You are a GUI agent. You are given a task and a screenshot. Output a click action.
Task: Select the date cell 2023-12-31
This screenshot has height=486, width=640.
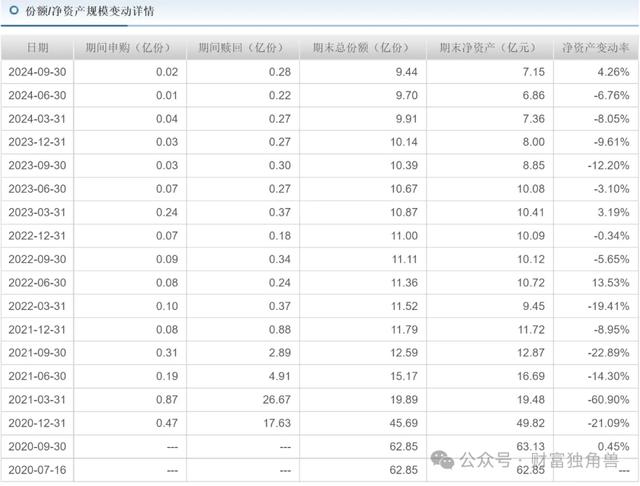[x=37, y=142]
